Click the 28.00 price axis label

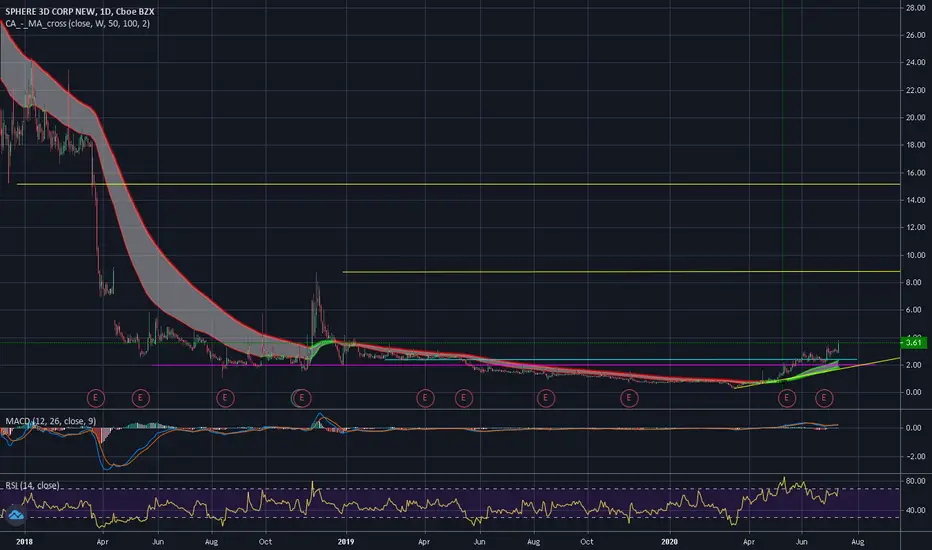[915, 8]
